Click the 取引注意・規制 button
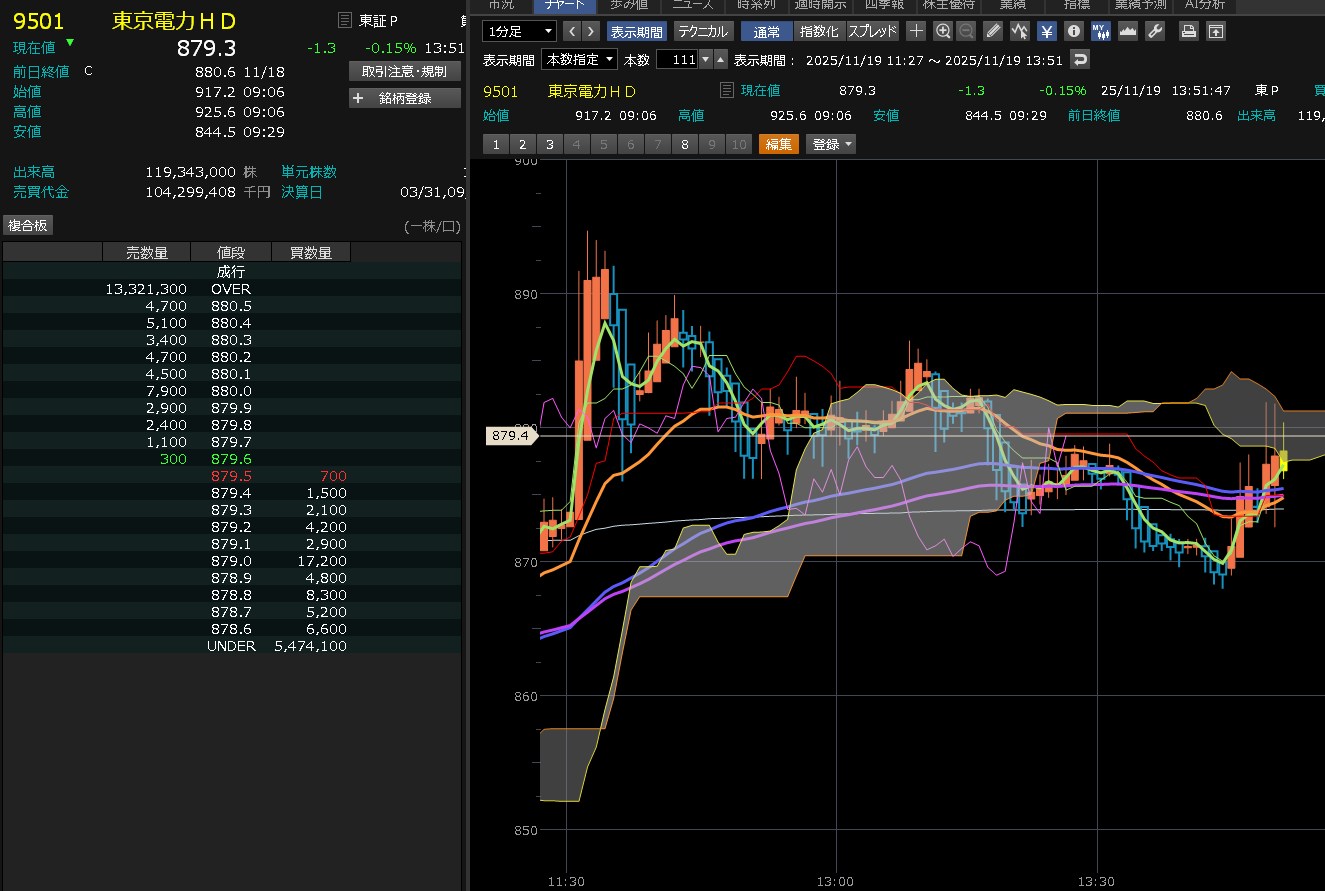Screen dimensions: 1325x891 click(x=405, y=71)
